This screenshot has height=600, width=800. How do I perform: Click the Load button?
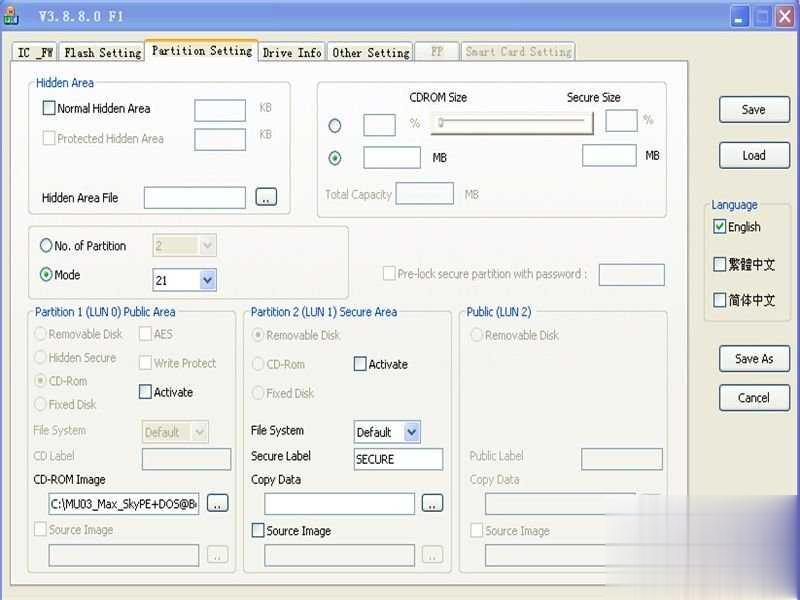pos(754,156)
